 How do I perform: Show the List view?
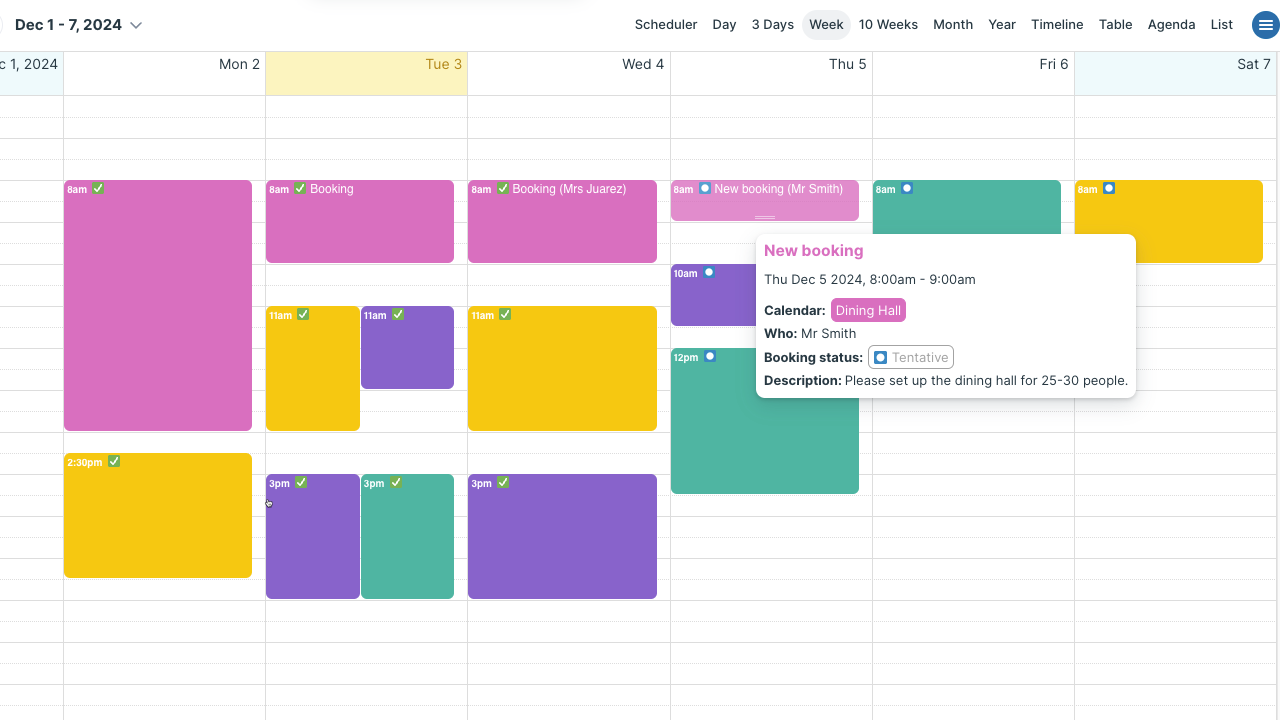1222,25
